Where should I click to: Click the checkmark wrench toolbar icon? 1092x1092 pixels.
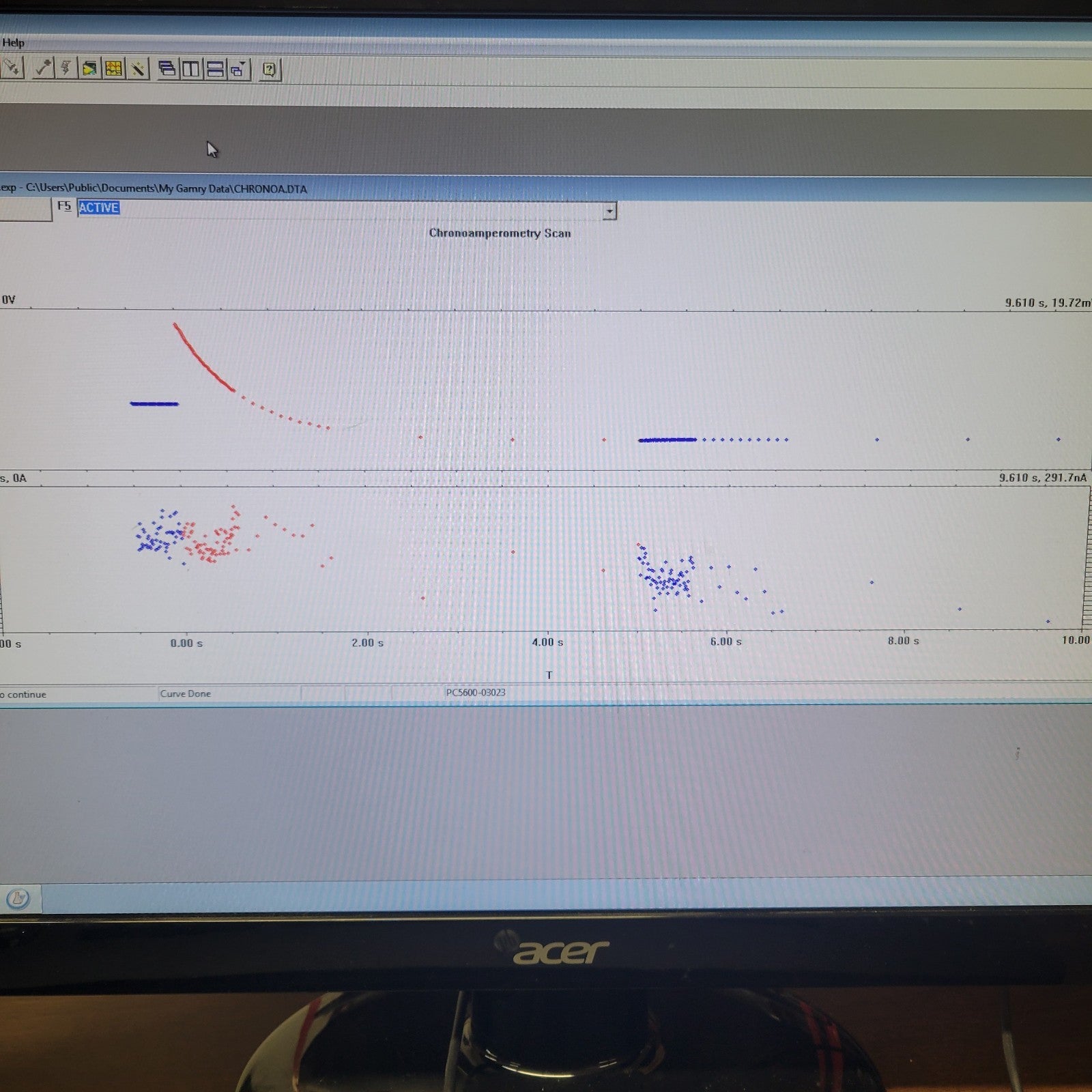[43, 68]
